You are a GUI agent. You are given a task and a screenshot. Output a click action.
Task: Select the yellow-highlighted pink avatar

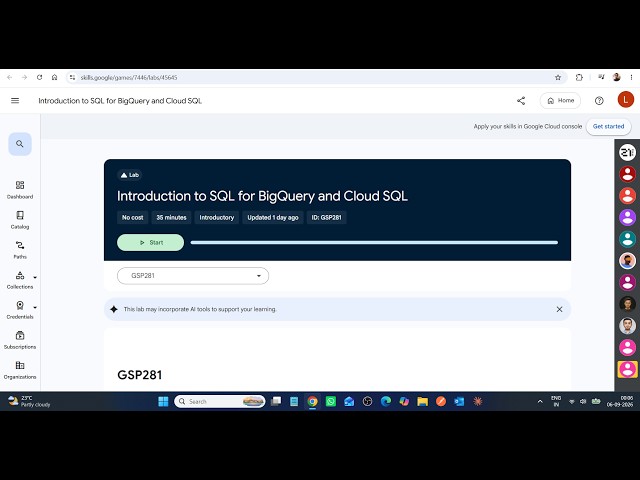pos(627,369)
